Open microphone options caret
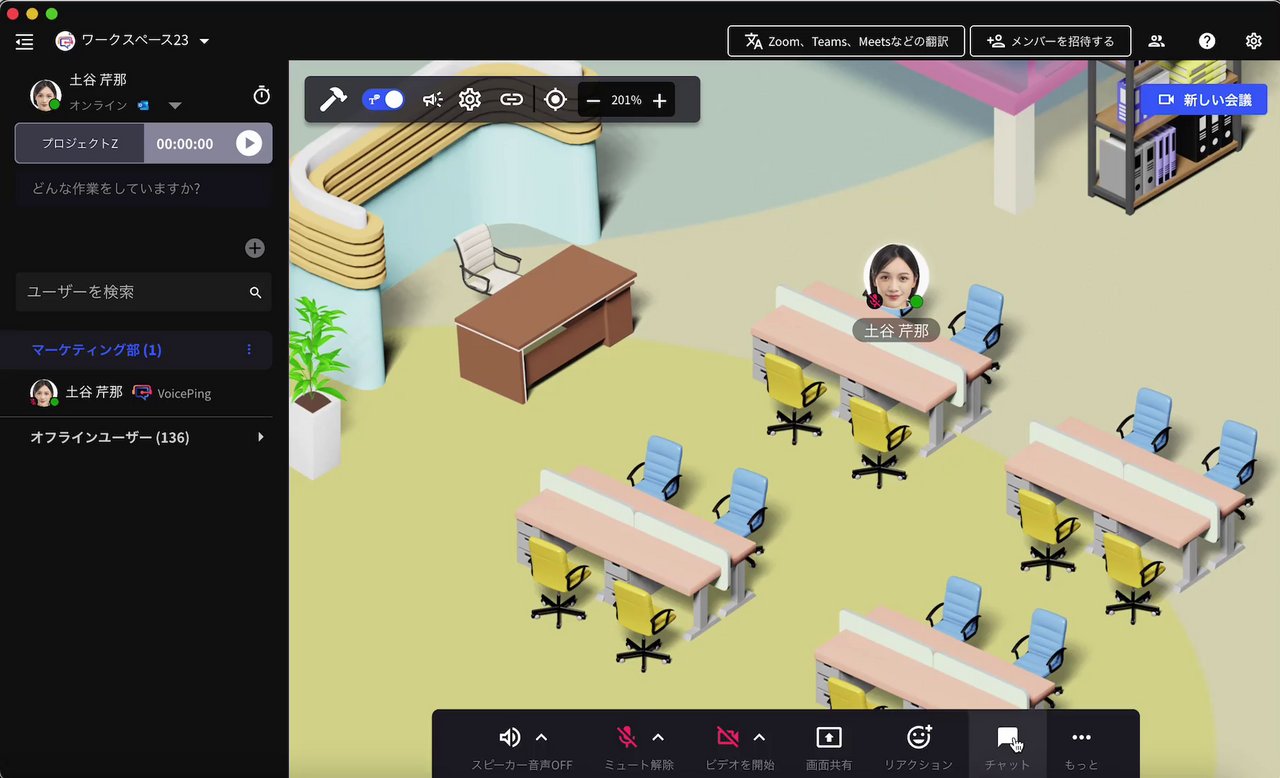Viewport: 1280px width, 778px height. (658, 737)
